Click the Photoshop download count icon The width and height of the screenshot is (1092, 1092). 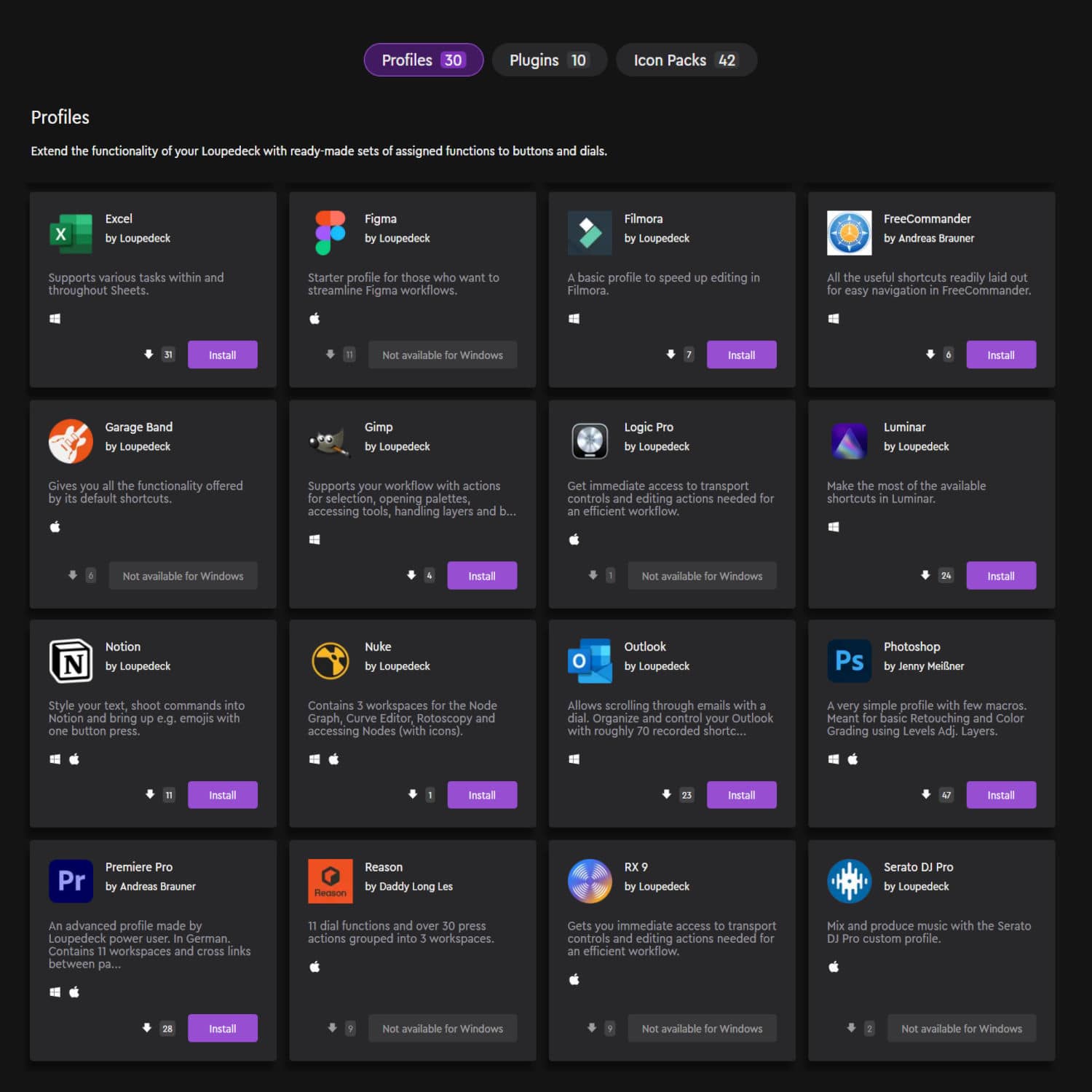[x=926, y=794]
